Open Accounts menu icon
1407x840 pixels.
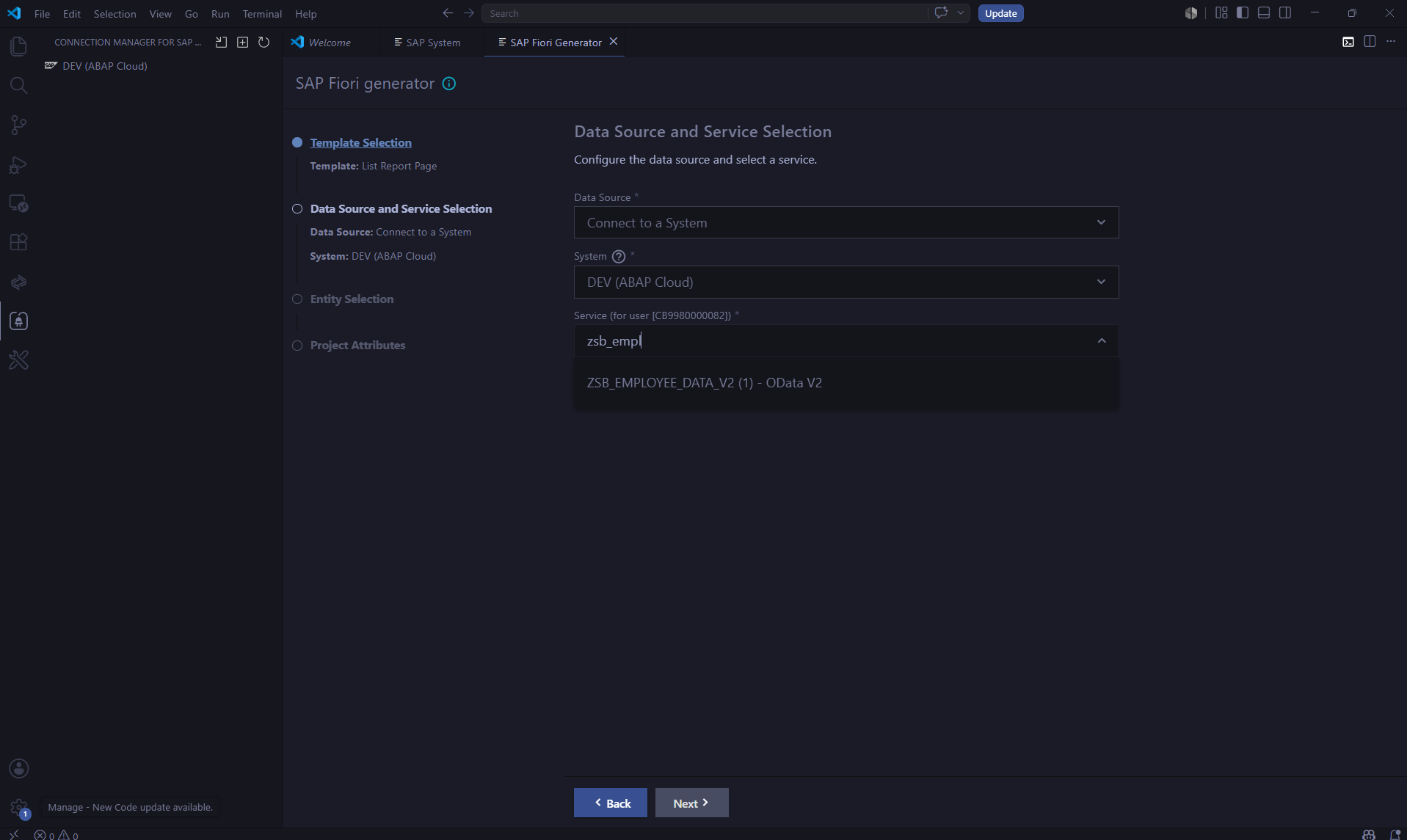(x=18, y=768)
